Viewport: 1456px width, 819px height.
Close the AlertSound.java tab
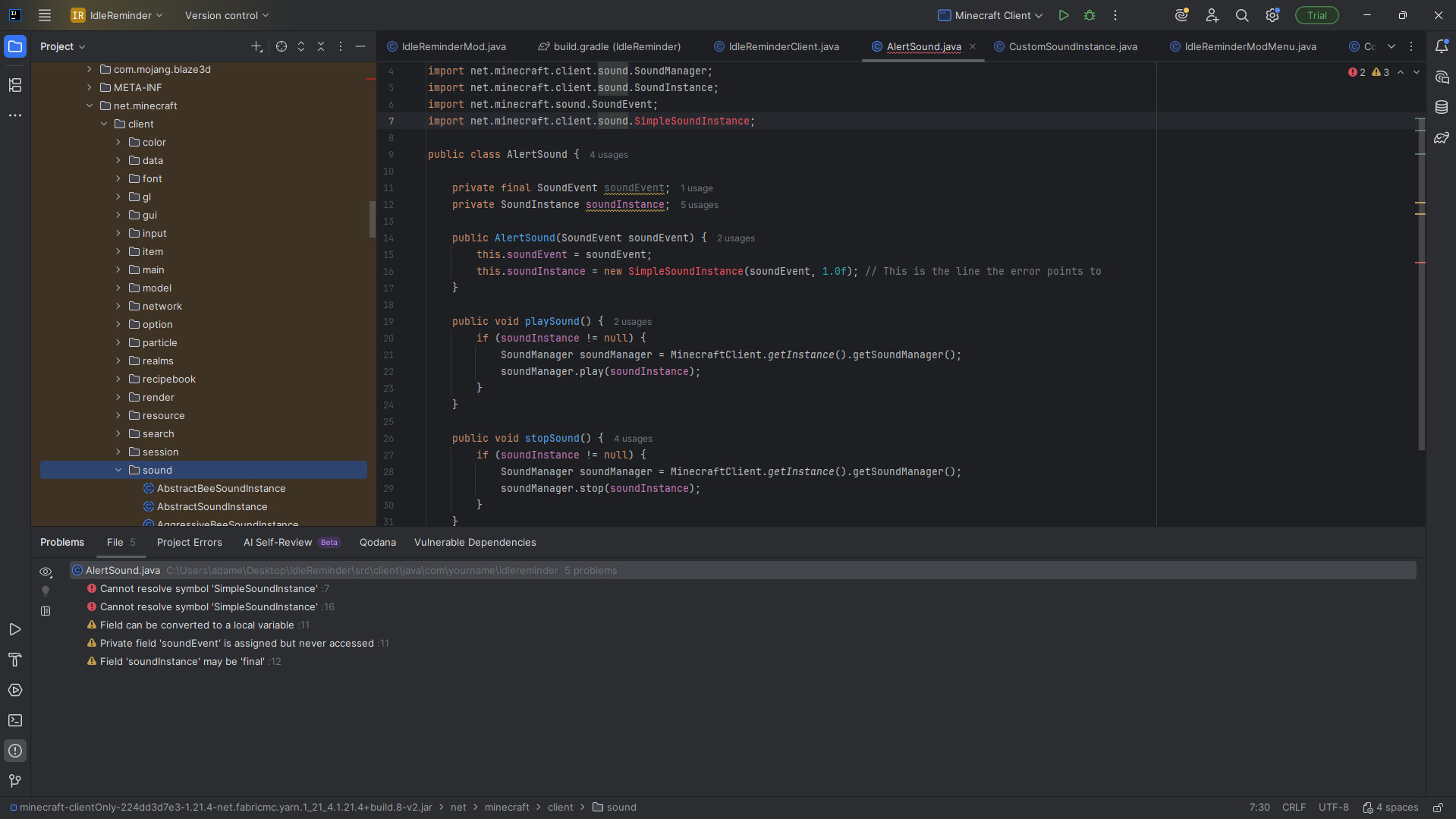(x=973, y=46)
